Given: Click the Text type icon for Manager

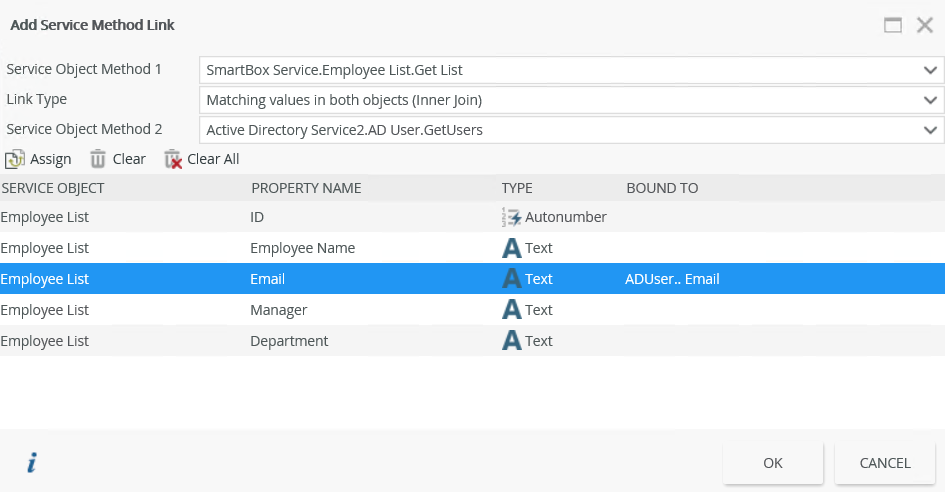Looking at the screenshot, I should click(x=512, y=310).
